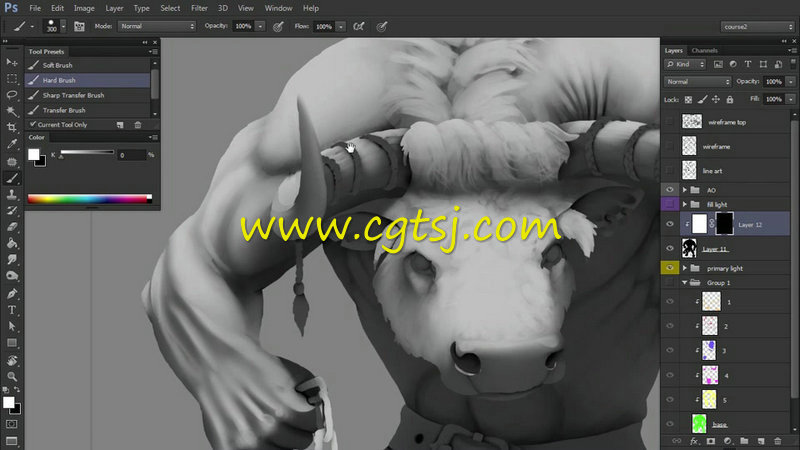
Task: Select the Brush tool in the toolbar
Action: pyautogui.click(x=12, y=178)
